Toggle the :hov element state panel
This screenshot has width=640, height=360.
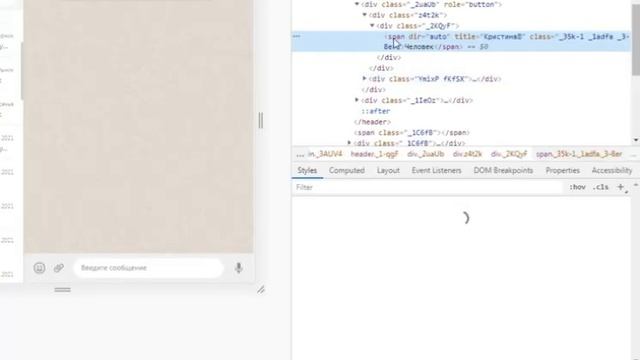(578, 187)
